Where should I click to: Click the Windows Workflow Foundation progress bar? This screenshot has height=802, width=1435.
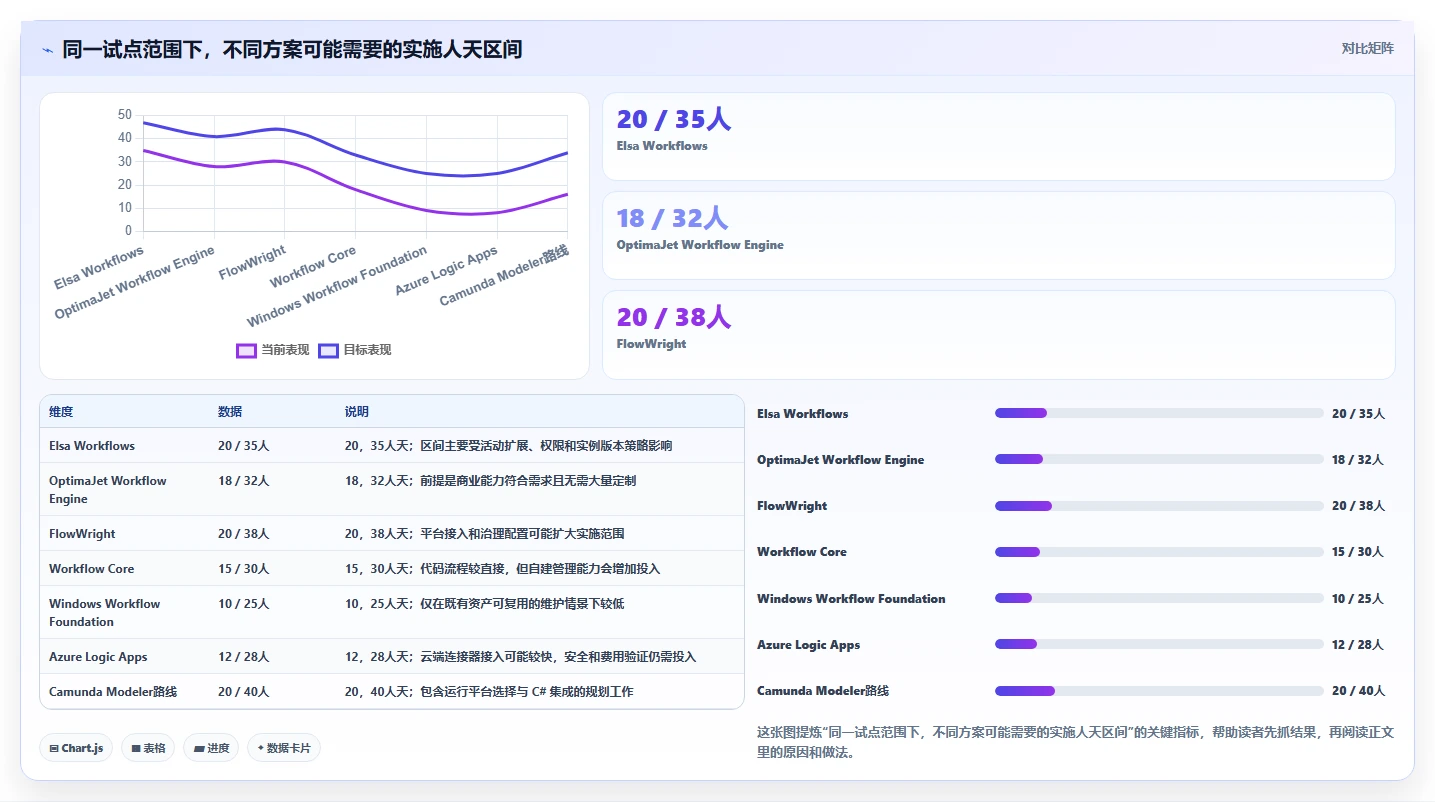tap(1159, 598)
